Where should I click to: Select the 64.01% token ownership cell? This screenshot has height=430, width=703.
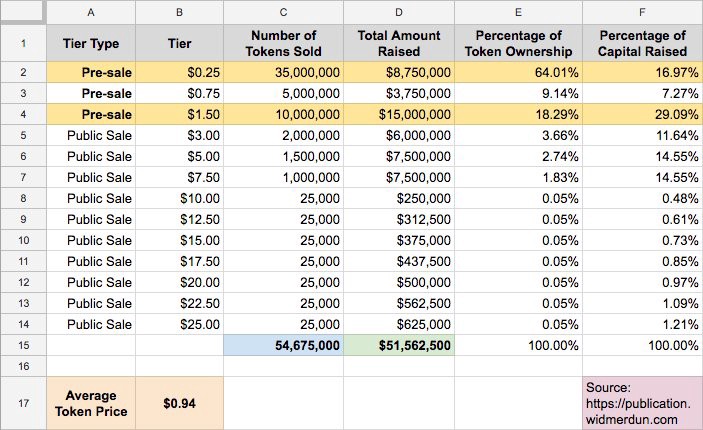pos(518,72)
